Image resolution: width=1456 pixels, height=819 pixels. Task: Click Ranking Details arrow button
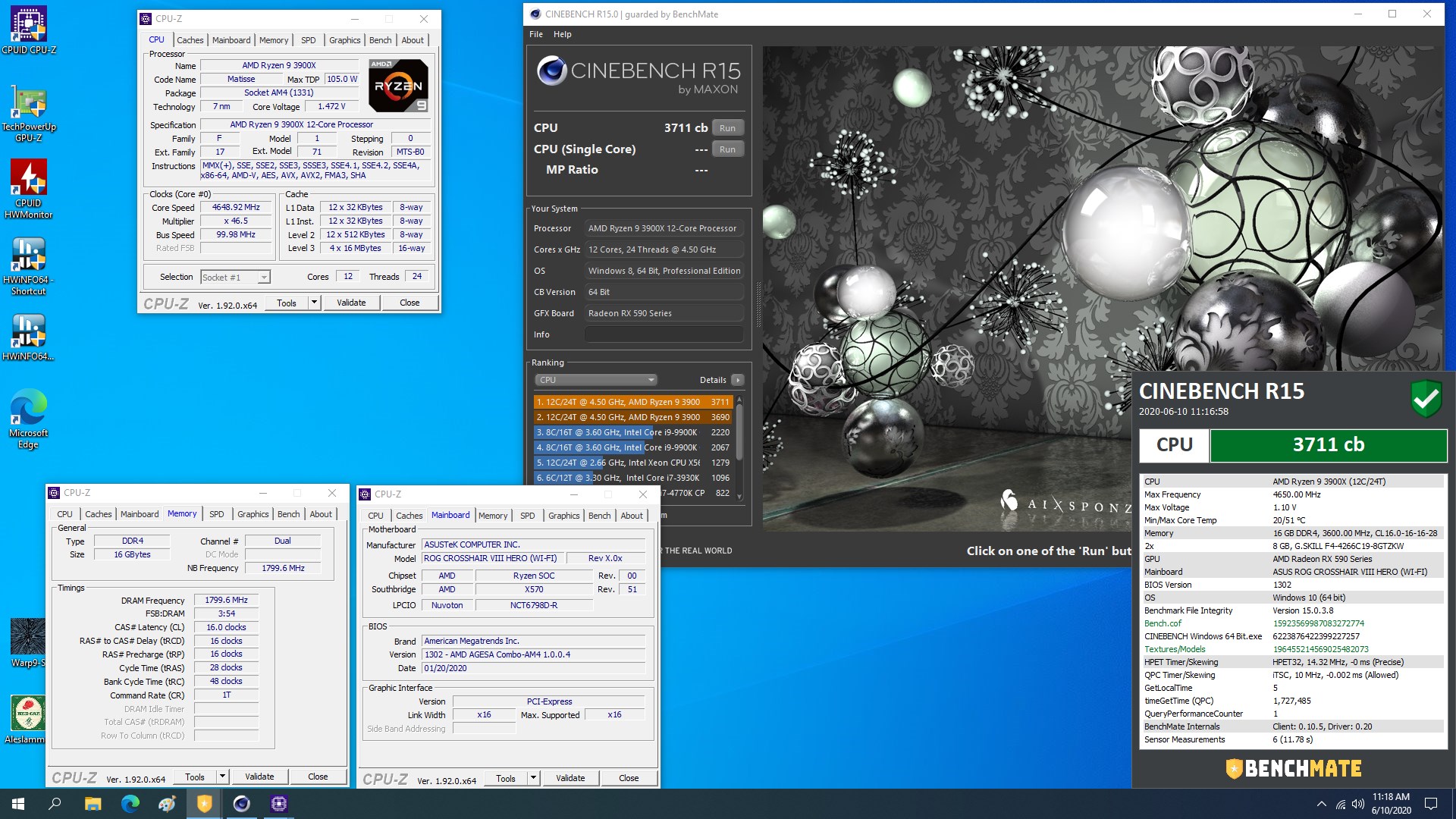click(x=737, y=380)
